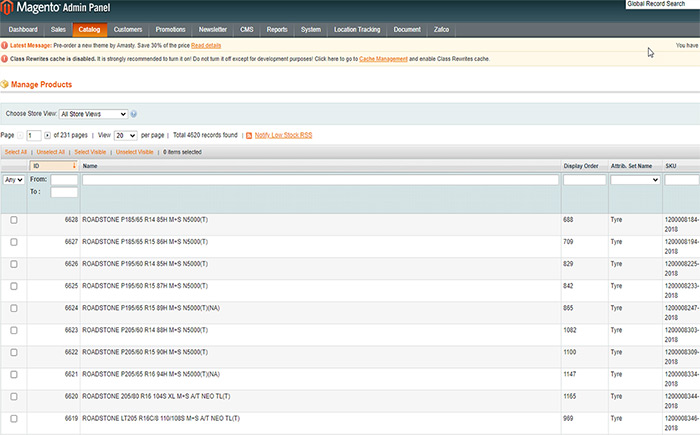The image size is (700, 435).
Task: Open the CMS menu
Action: coord(247,29)
